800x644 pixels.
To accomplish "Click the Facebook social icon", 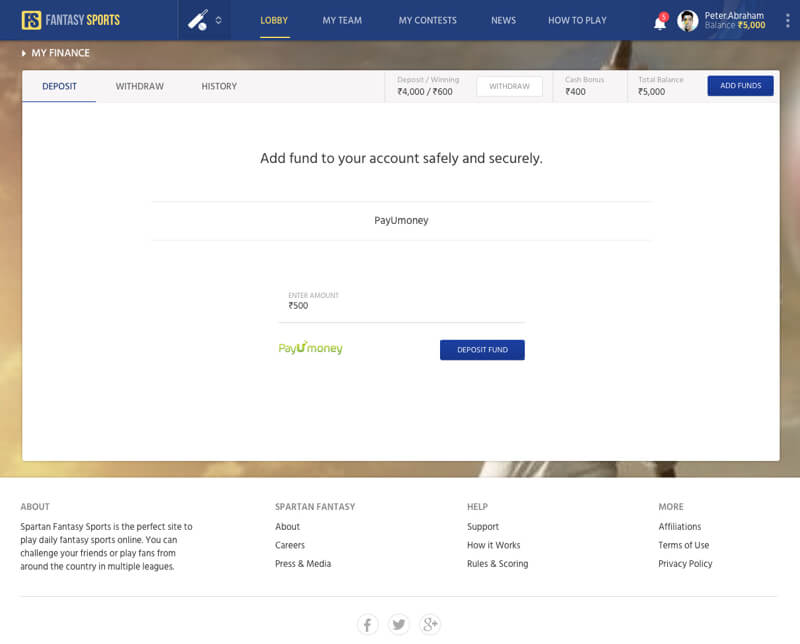I will (x=367, y=624).
